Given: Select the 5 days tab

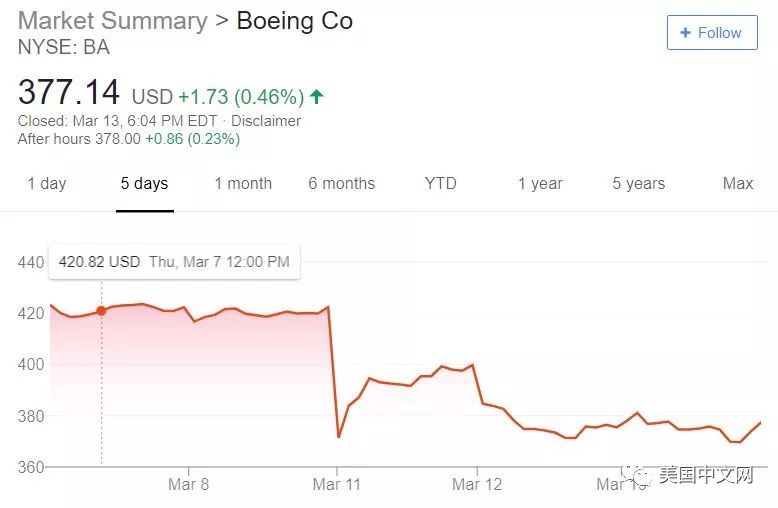Looking at the screenshot, I should click(144, 183).
